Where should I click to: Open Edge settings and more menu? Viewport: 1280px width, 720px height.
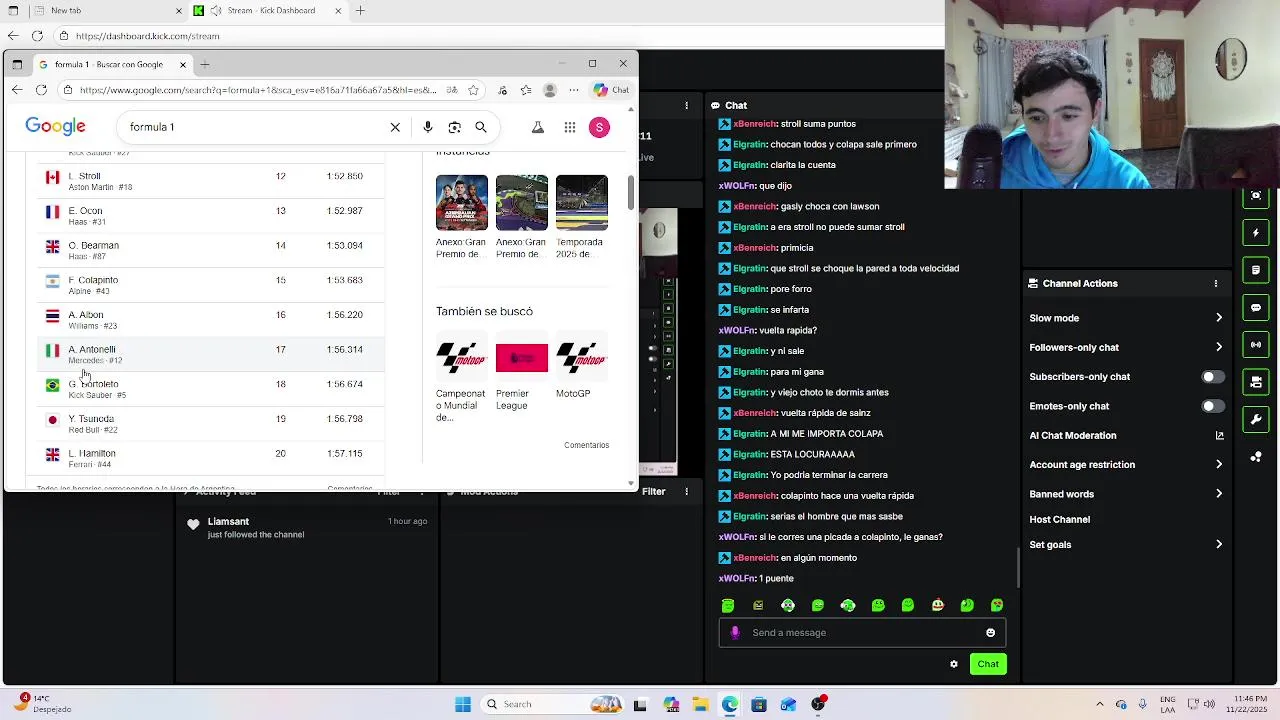click(574, 90)
